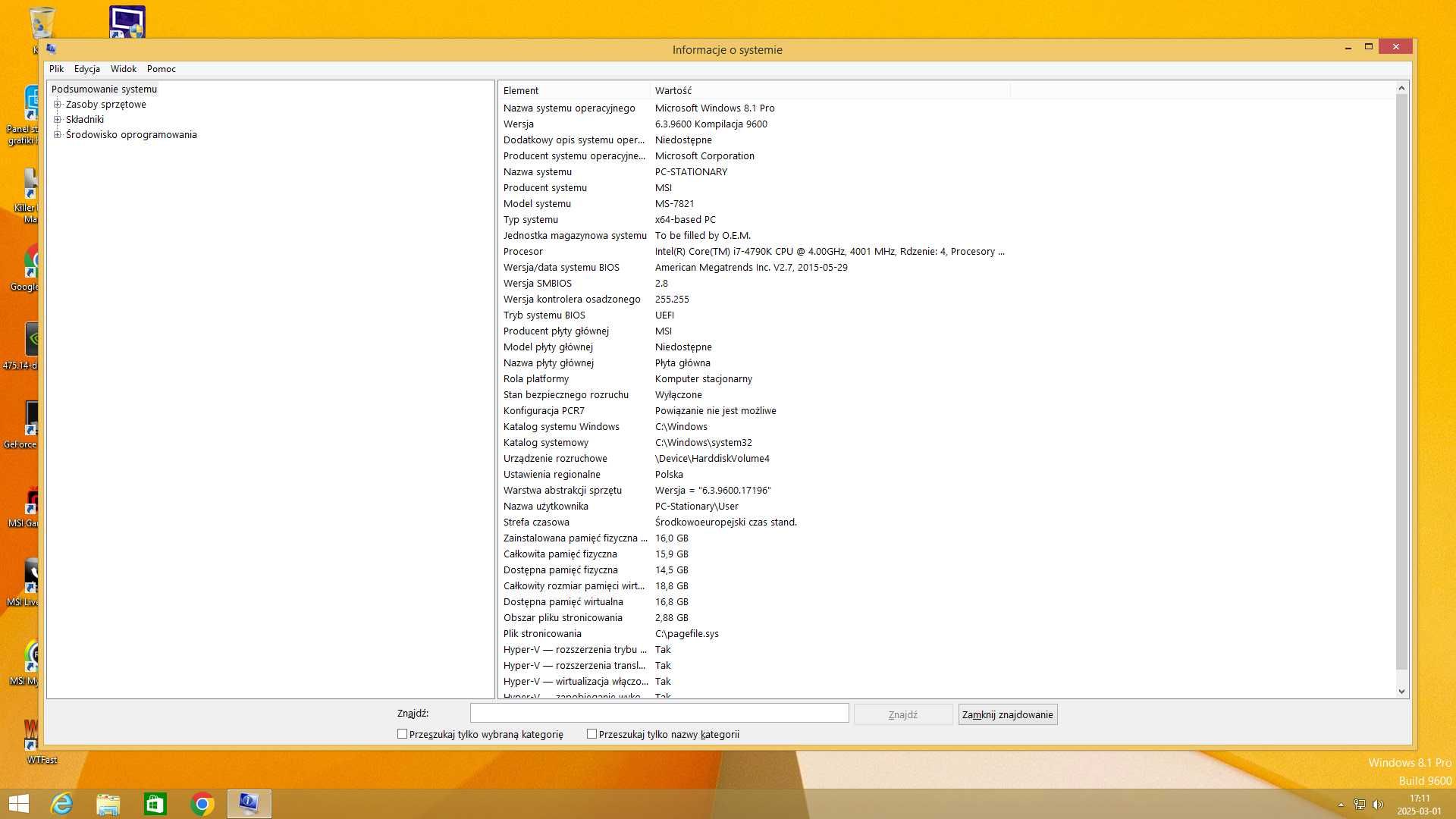Select Podsumowanie systemu in the tree
The height and width of the screenshot is (819, 1456).
(104, 89)
